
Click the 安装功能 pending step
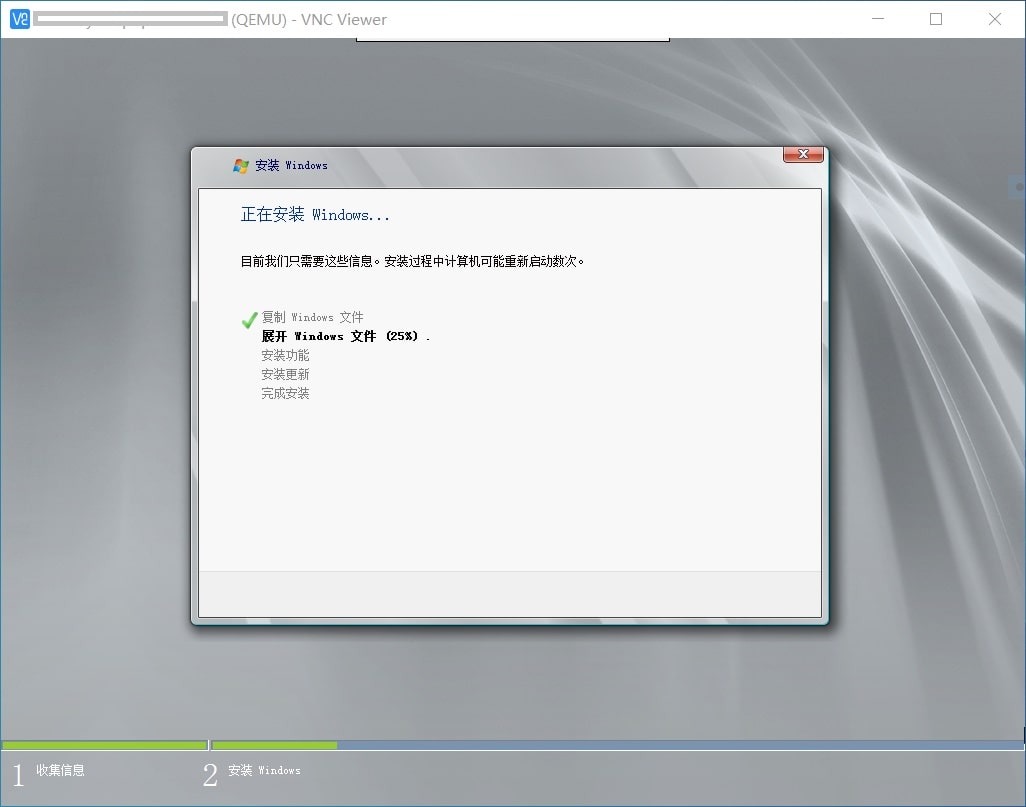click(x=285, y=355)
